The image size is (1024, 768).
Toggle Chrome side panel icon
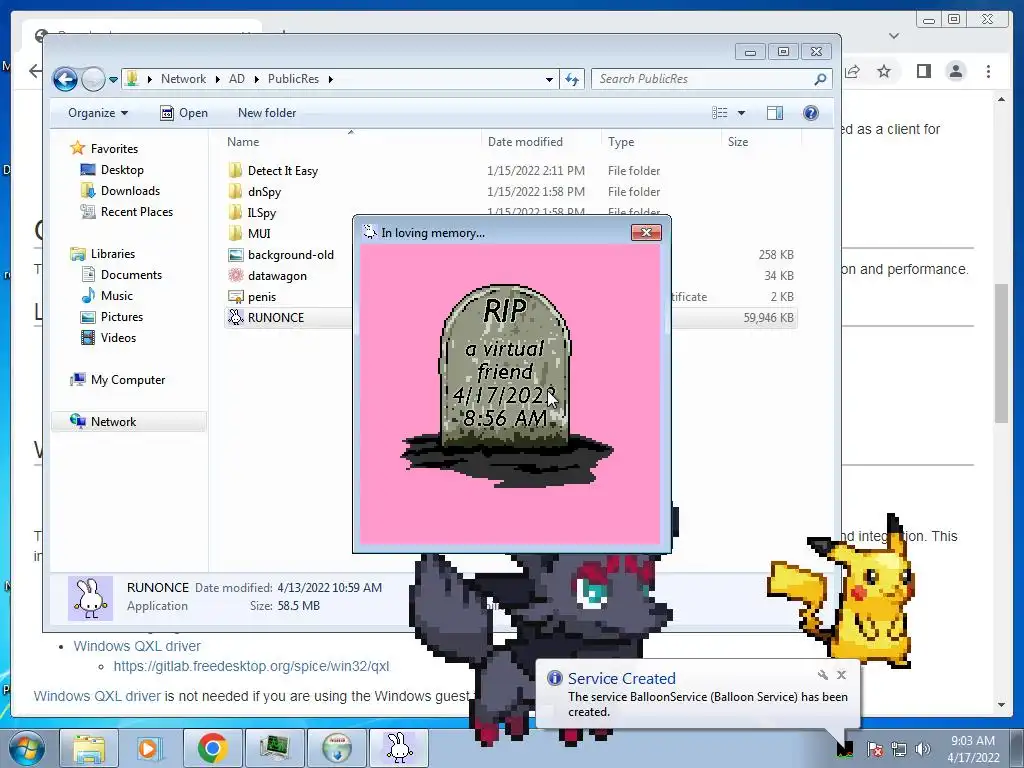(923, 71)
